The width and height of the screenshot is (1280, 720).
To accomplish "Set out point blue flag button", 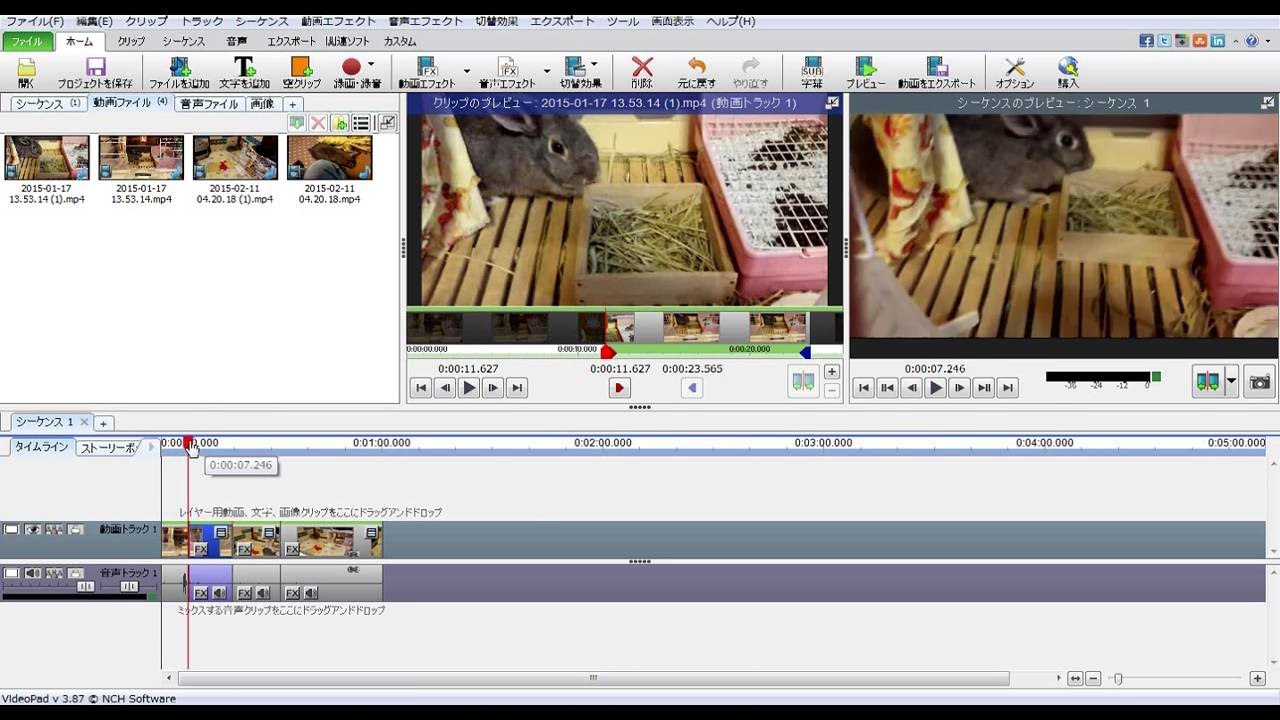I will point(691,388).
